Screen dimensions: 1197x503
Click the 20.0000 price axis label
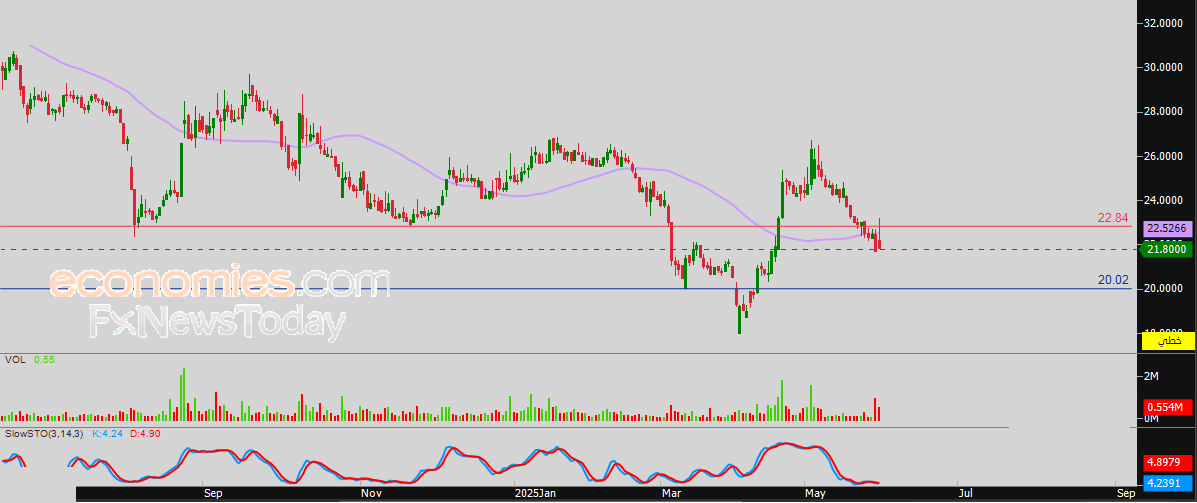(1165, 289)
